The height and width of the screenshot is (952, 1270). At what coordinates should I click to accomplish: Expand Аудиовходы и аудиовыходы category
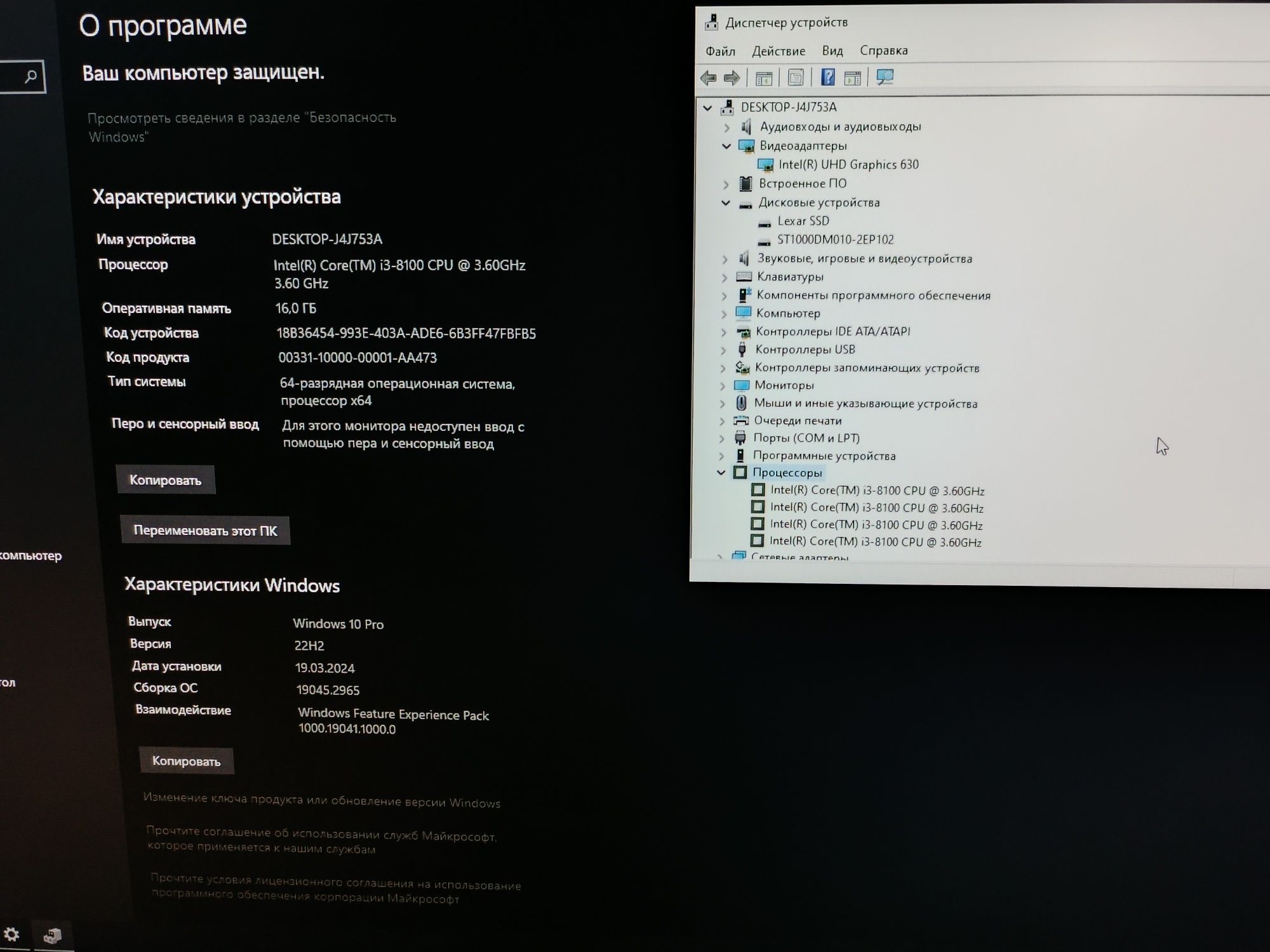click(727, 128)
